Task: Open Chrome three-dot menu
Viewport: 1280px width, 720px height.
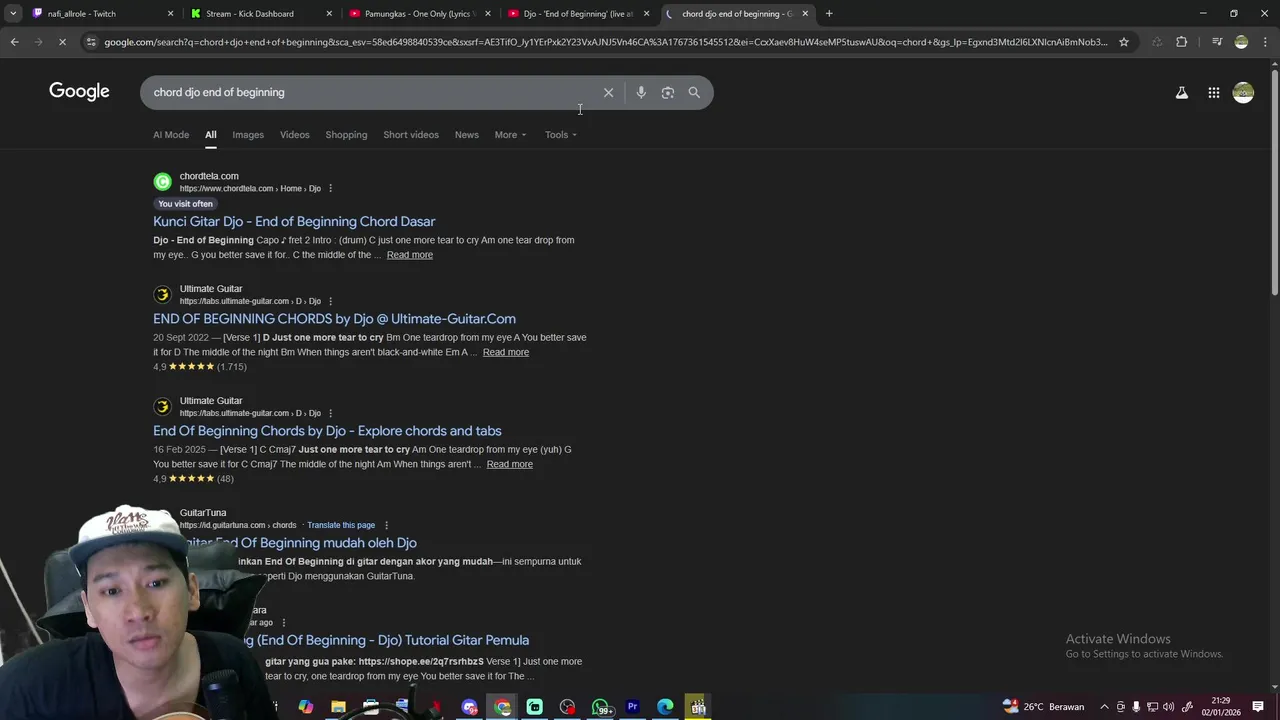Action: point(1266,42)
